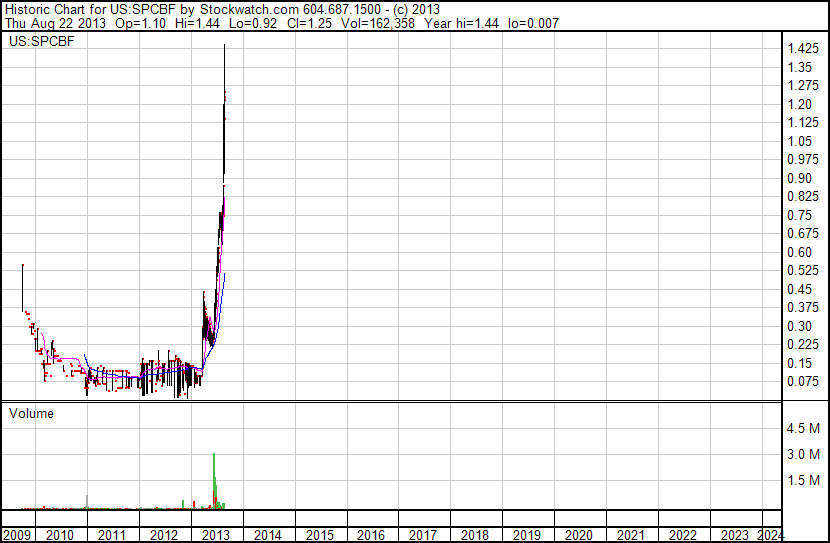Click the top of the 2013 price spike
Screen dimensions: 830x543
(224, 47)
